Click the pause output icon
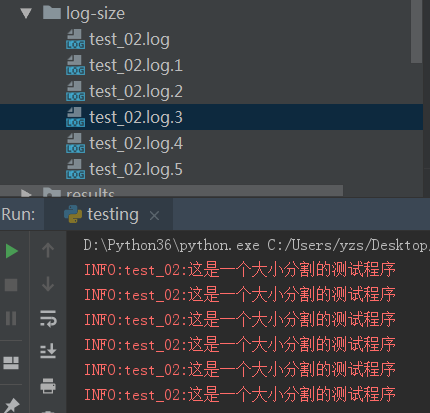This screenshot has width=430, height=413. point(11,318)
